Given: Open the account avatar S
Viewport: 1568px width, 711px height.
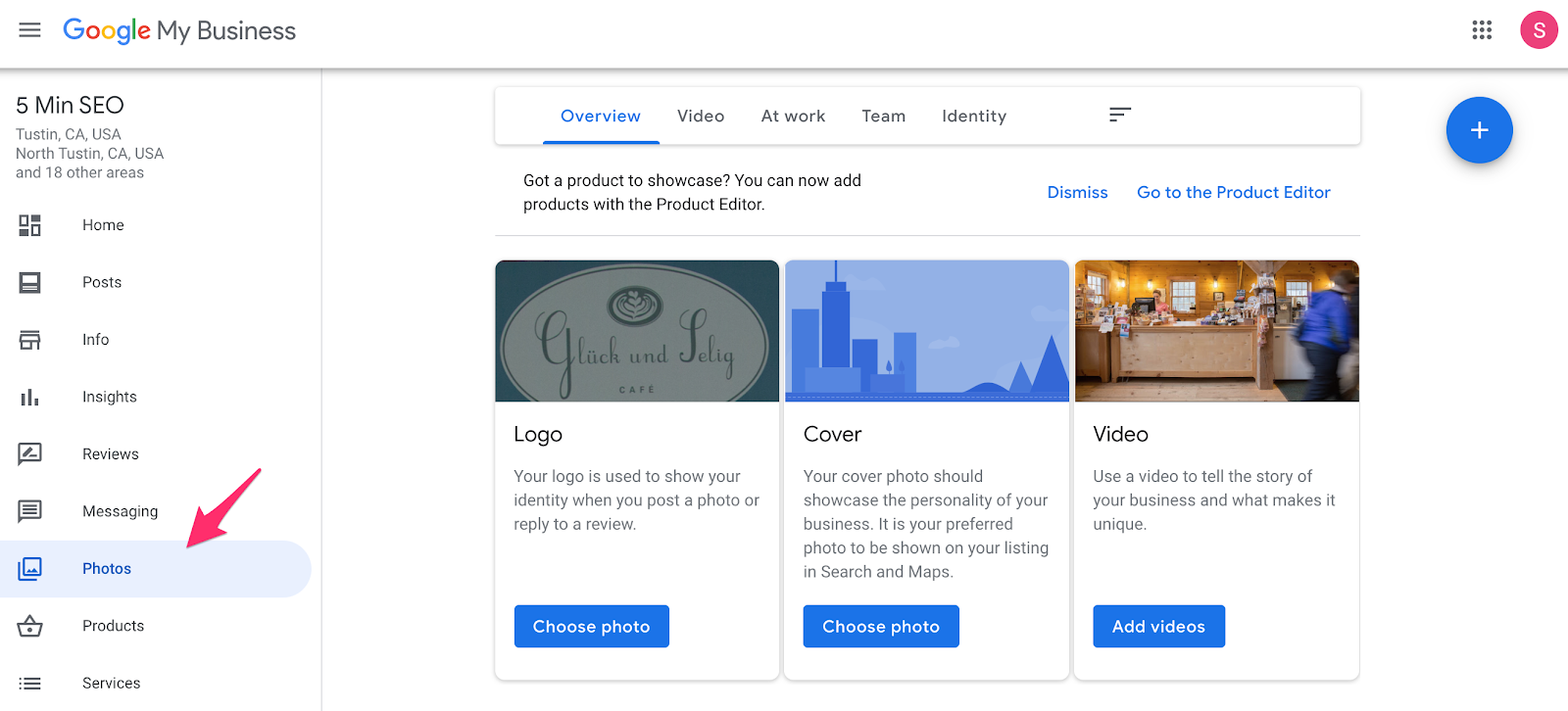Looking at the screenshot, I should point(1539,30).
